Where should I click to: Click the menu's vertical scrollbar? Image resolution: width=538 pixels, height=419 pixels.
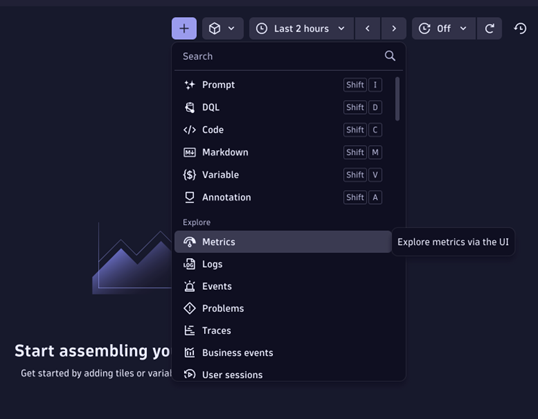[397, 99]
